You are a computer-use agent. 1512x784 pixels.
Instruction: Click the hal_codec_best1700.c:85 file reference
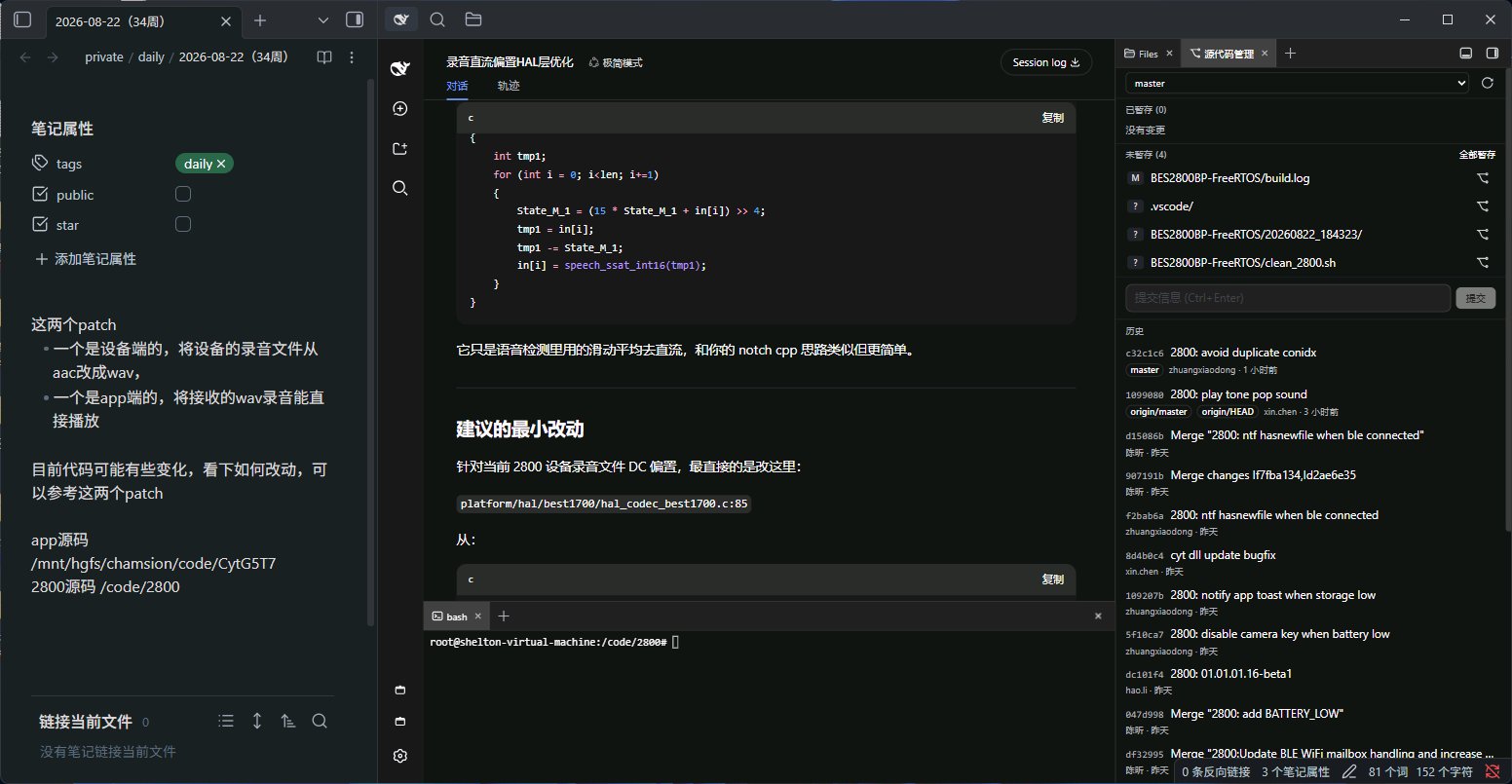point(604,504)
